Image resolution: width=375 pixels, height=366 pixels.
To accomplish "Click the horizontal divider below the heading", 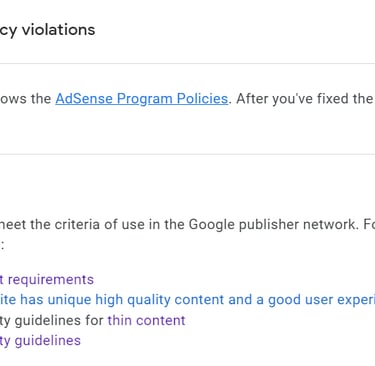I will tap(187, 63).
